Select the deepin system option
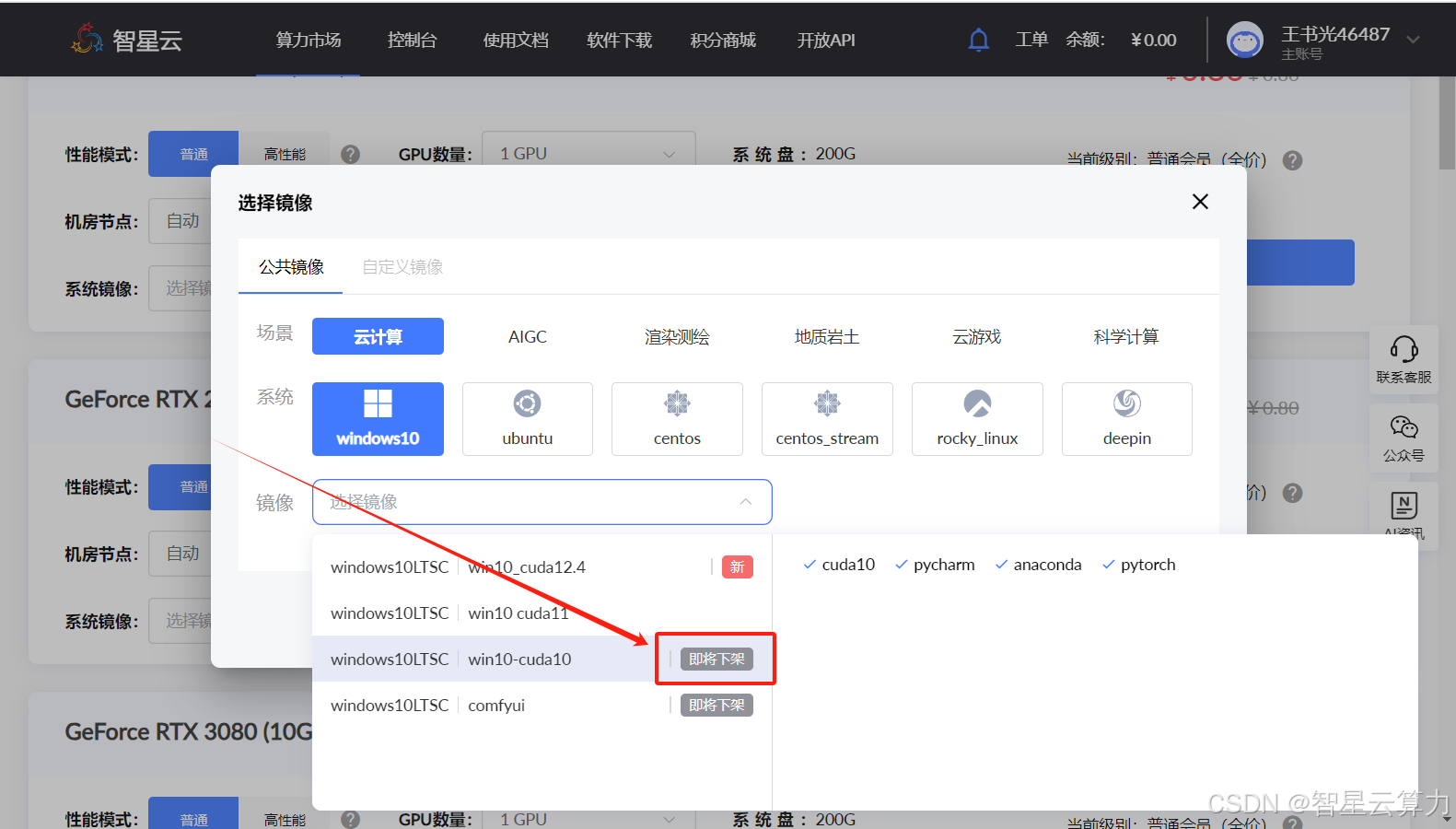 tap(1127, 419)
